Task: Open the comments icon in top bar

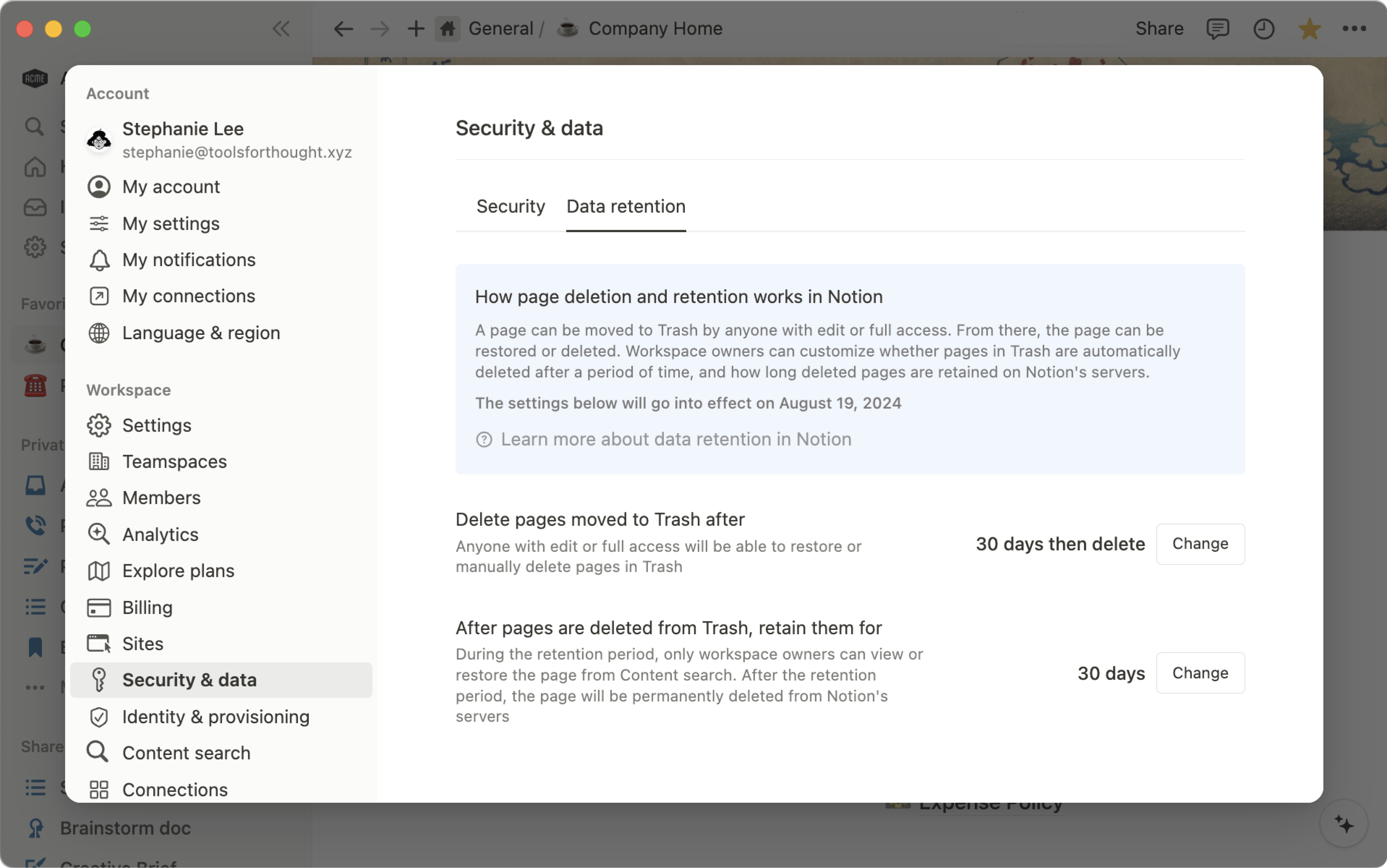Action: point(1217,29)
